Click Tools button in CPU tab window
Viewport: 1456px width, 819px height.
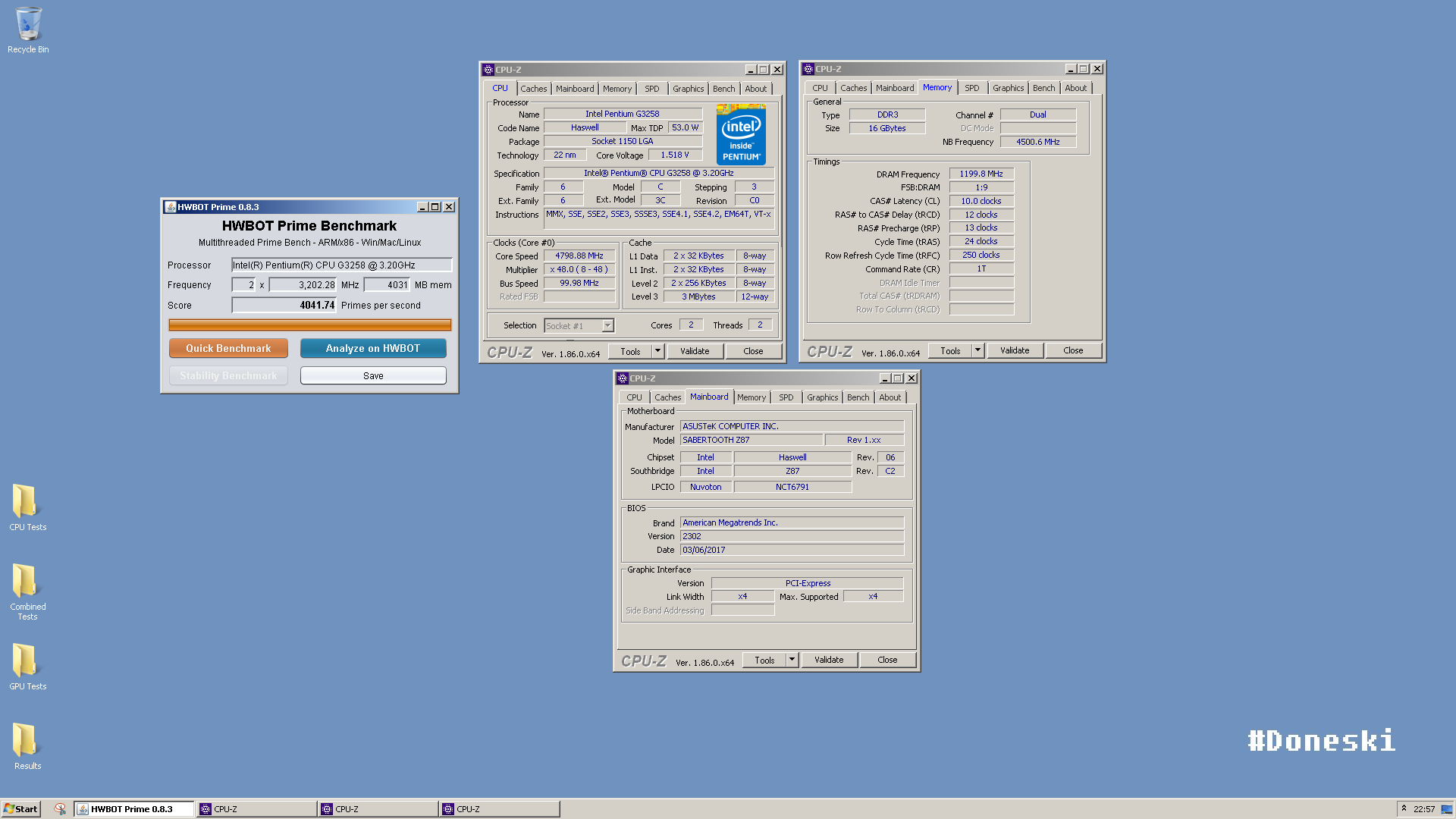(x=630, y=351)
